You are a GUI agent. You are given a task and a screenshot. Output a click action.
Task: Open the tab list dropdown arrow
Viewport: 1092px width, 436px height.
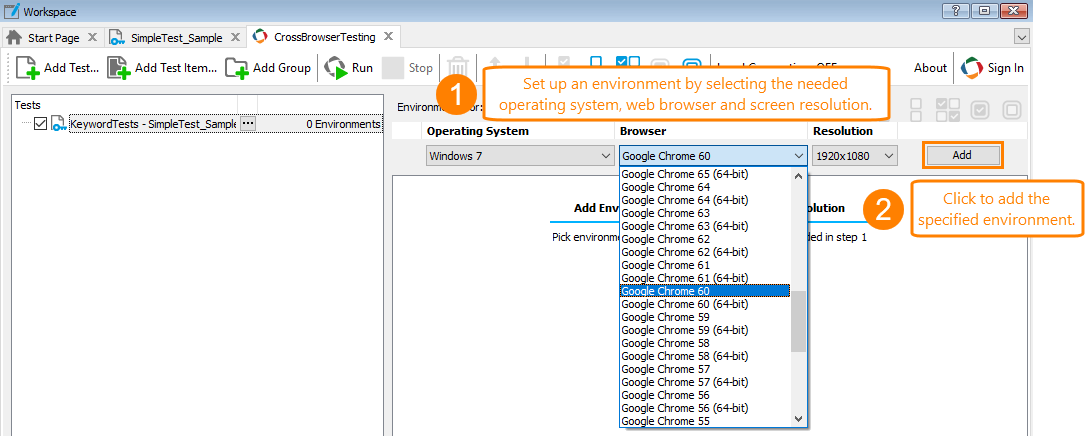tap(1022, 37)
